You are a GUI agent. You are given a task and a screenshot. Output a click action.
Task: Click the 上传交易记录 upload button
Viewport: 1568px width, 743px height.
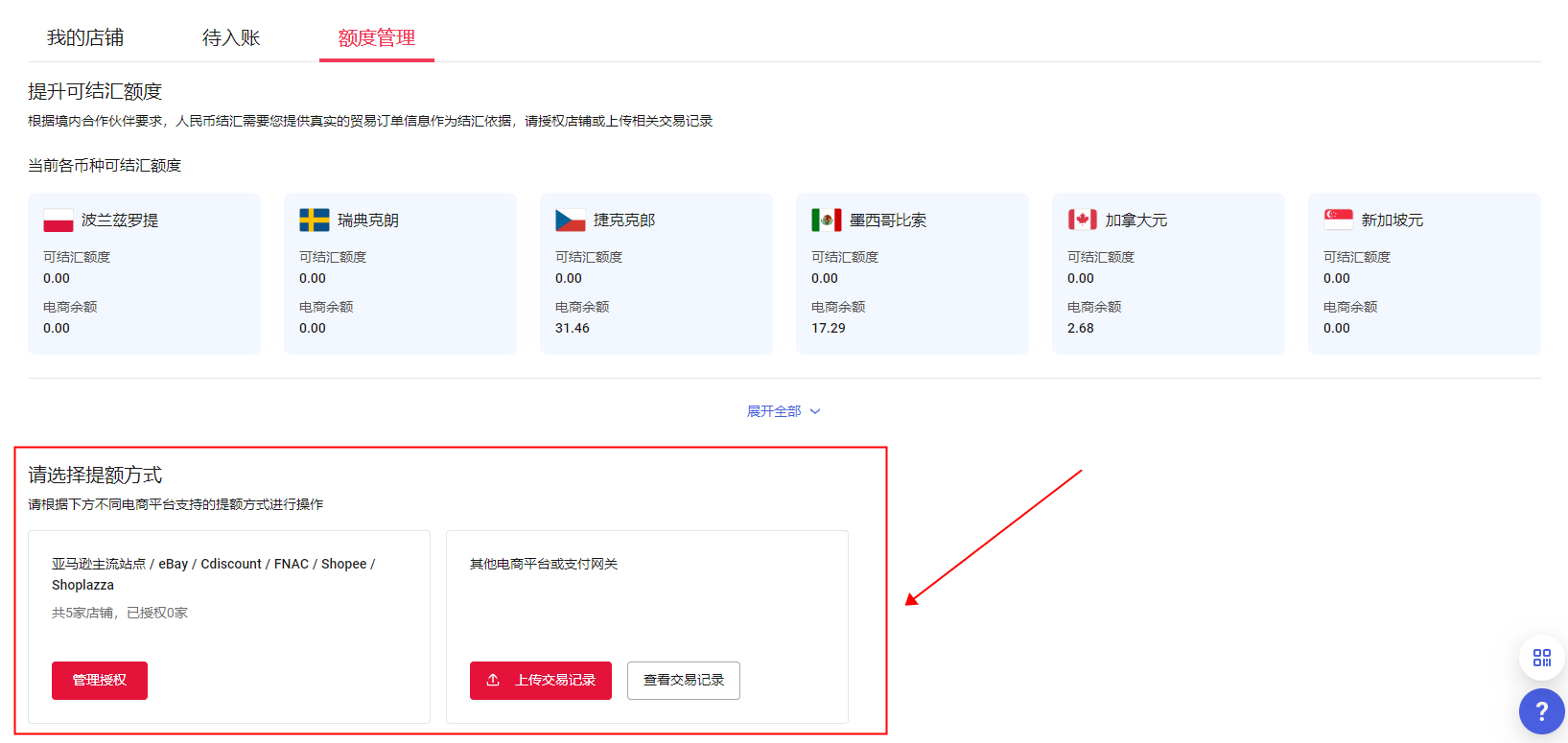[541, 680]
